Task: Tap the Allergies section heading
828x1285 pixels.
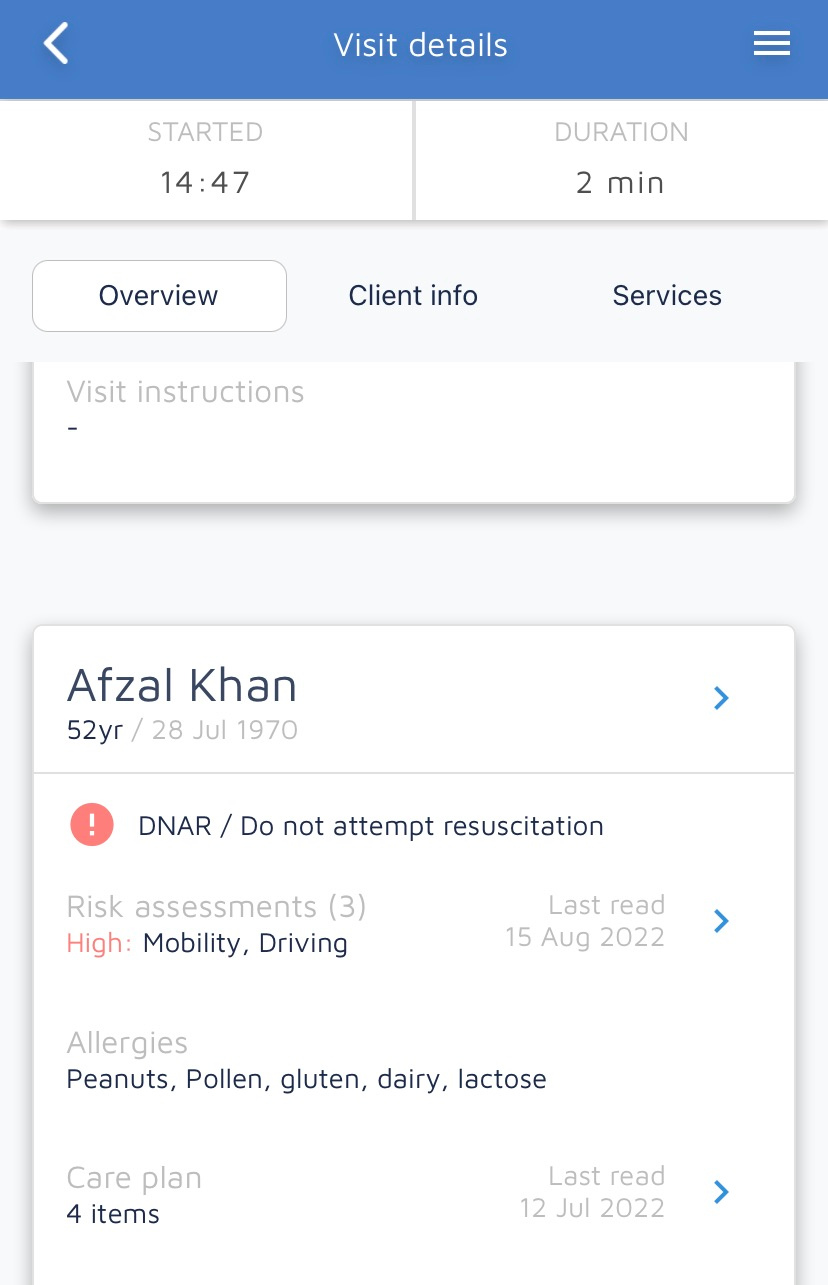Action: [127, 1043]
